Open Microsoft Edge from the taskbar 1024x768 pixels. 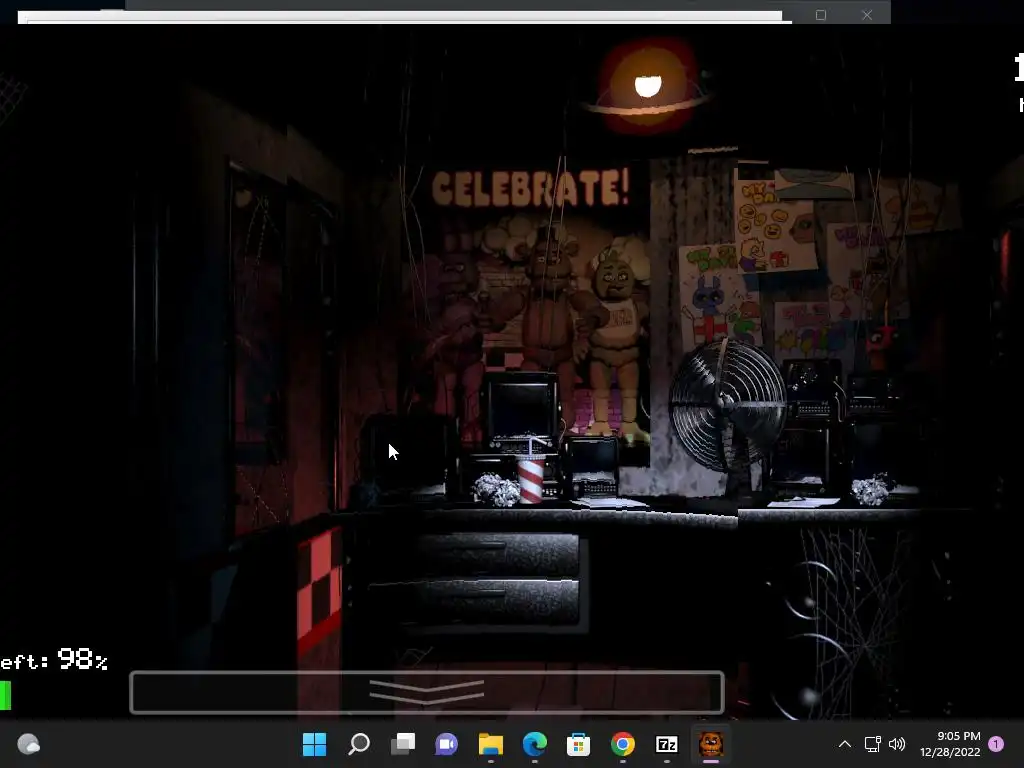click(x=534, y=744)
